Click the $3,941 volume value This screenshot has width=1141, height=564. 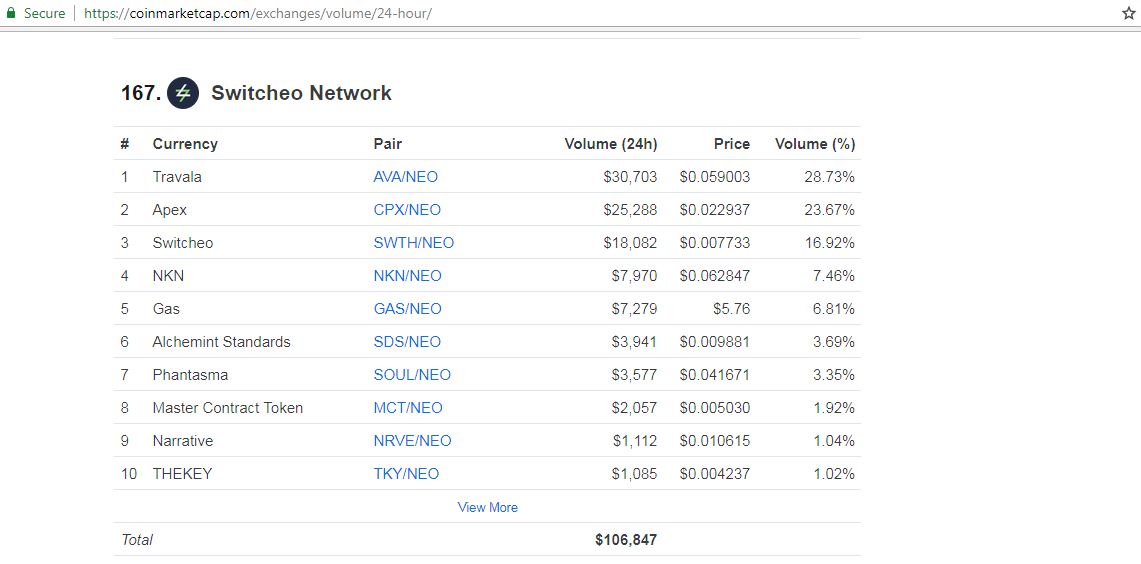[x=634, y=341]
